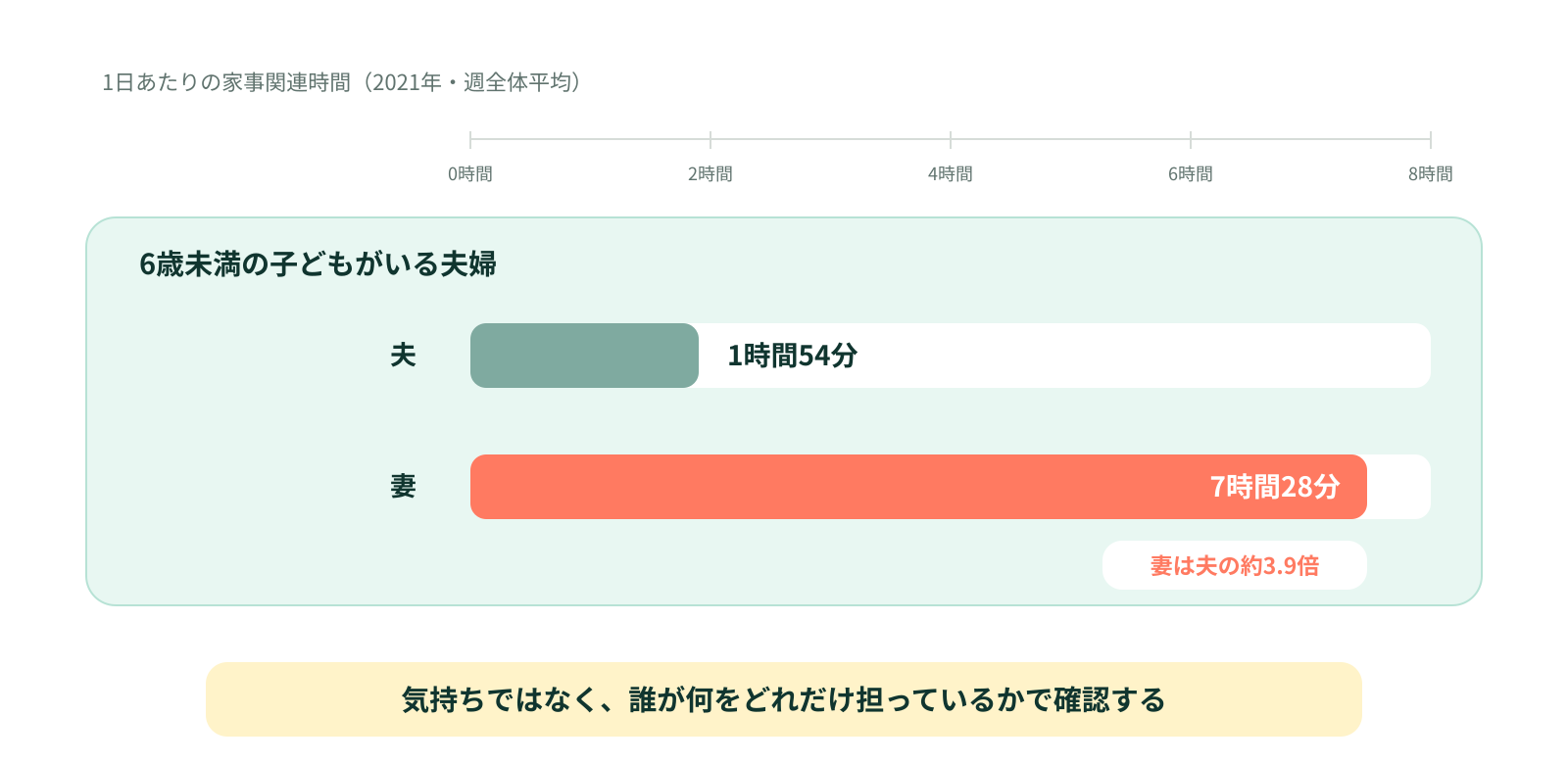The height and width of the screenshot is (764, 1568).
Task: Click empty white track of husband bar
Action: (x=1147, y=356)
